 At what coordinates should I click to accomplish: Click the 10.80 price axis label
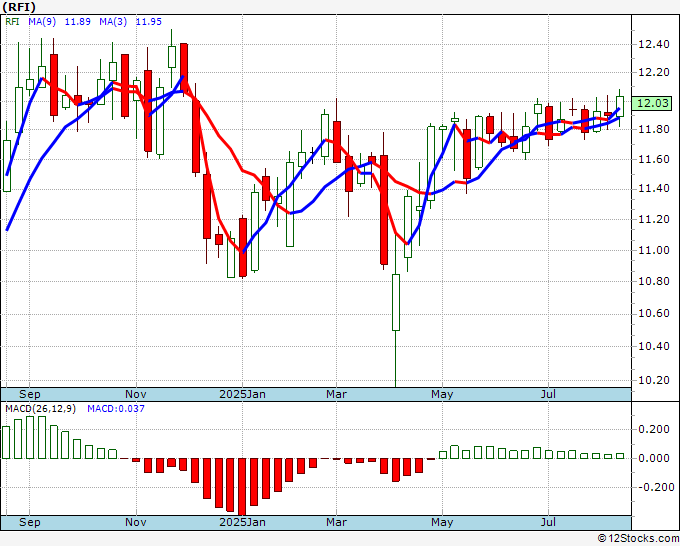point(653,281)
